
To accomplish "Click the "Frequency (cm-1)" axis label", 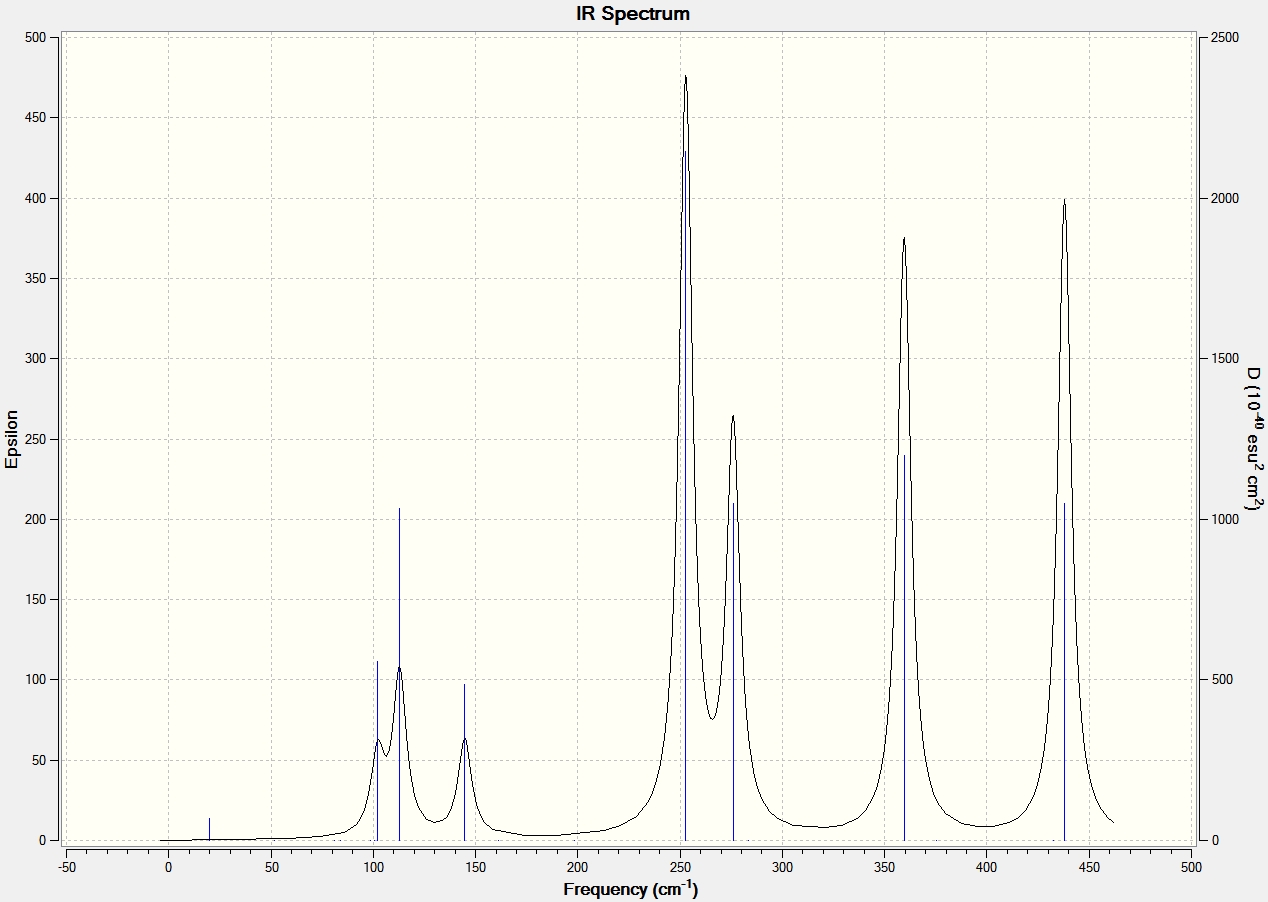I will (x=631, y=889).
